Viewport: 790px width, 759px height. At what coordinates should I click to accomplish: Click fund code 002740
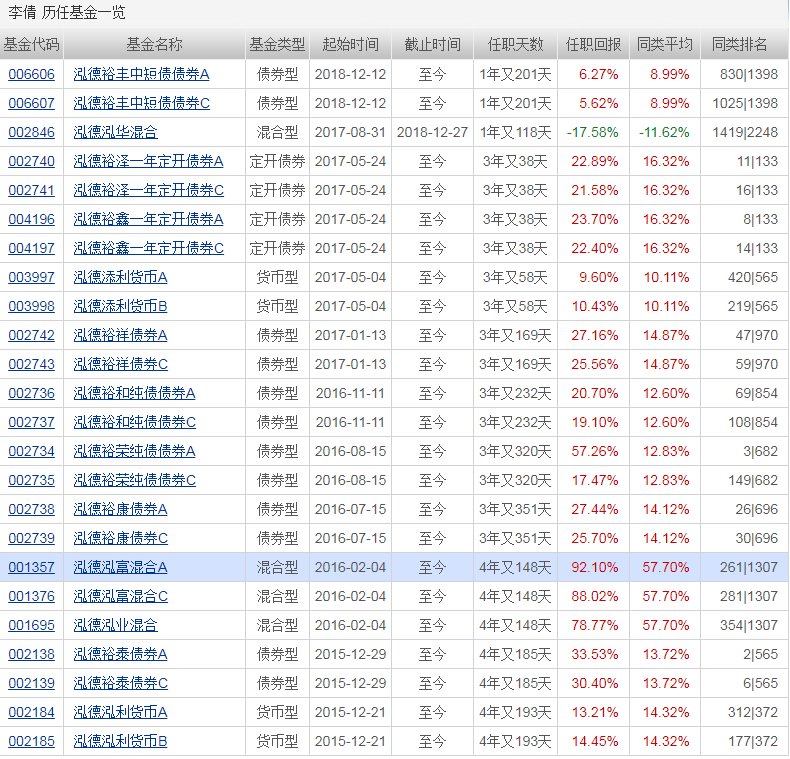(31, 161)
